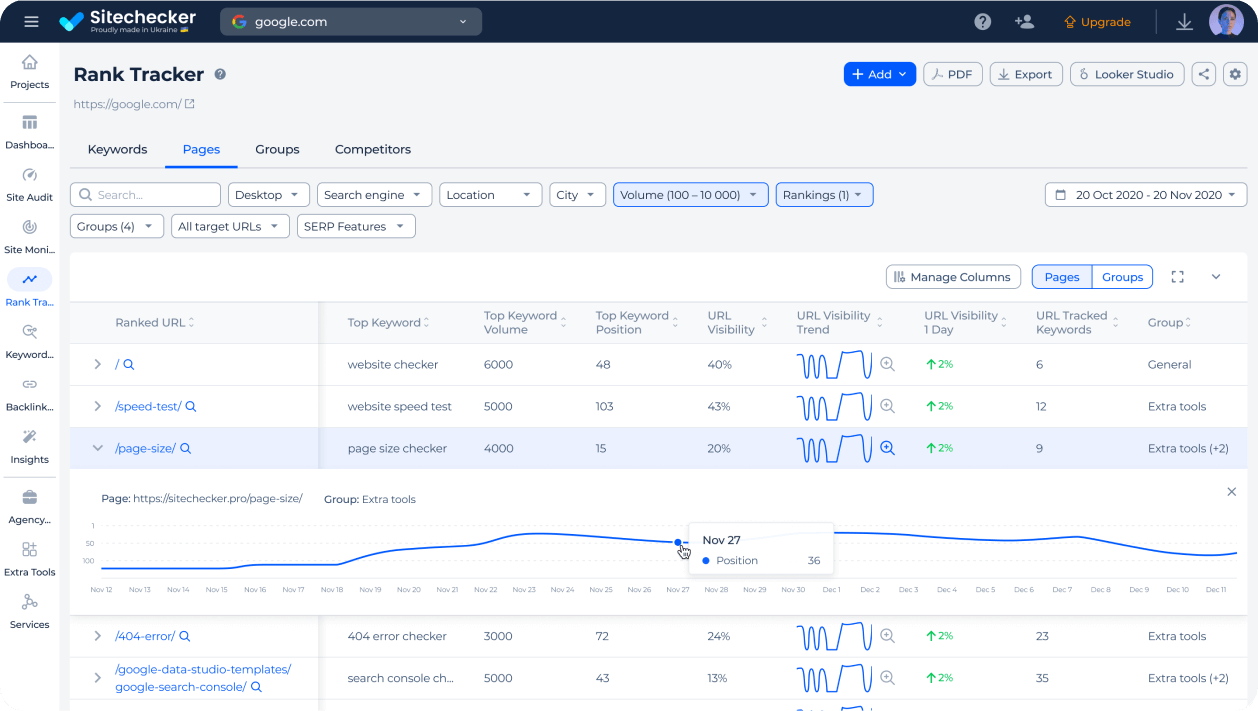
Task: Switch table view to Pages
Action: point(1062,277)
